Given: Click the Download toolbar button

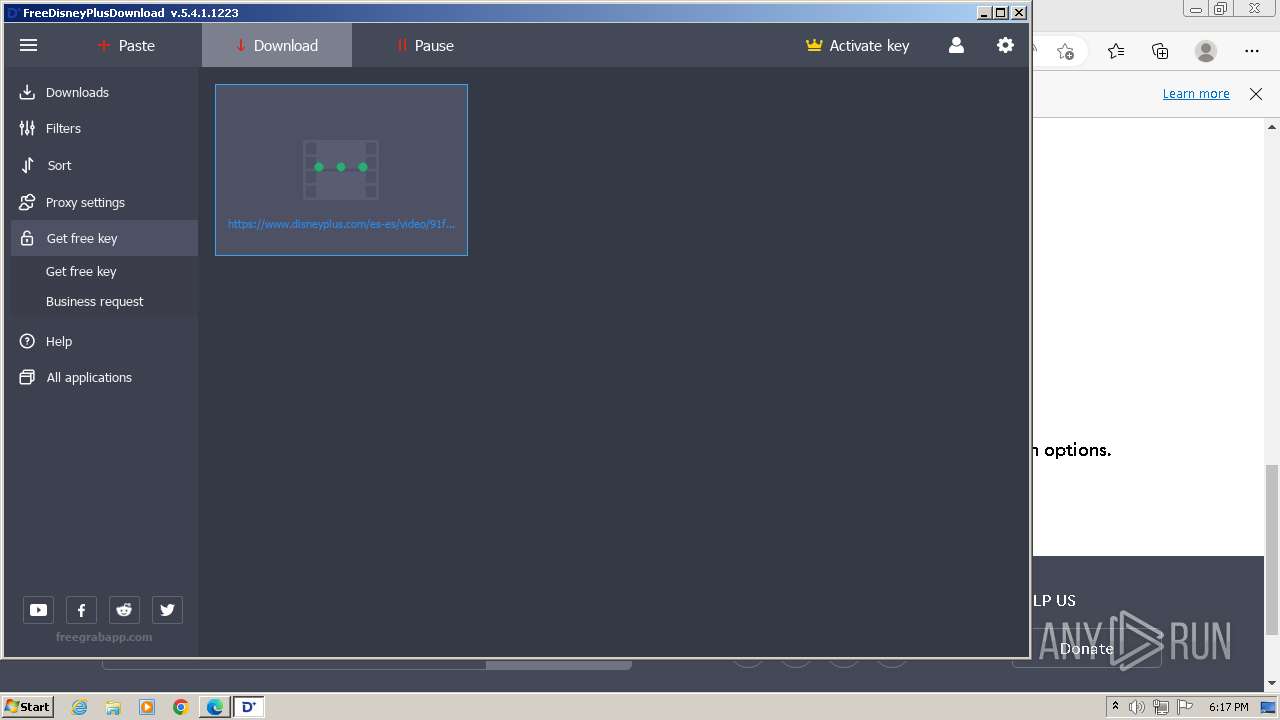Looking at the screenshot, I should (277, 45).
